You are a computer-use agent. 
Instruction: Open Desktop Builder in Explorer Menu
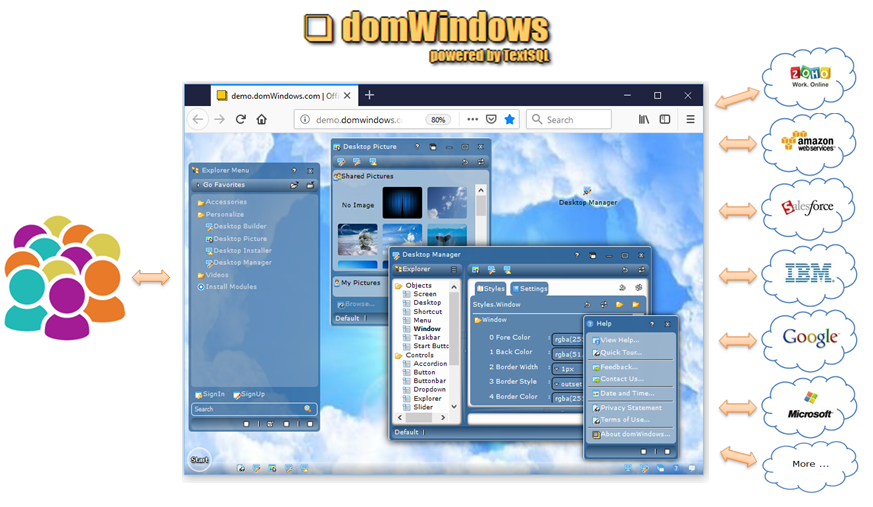pos(236,227)
